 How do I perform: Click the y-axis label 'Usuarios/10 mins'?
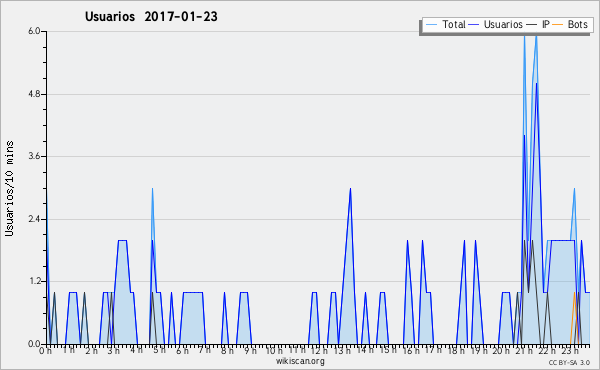(9, 188)
